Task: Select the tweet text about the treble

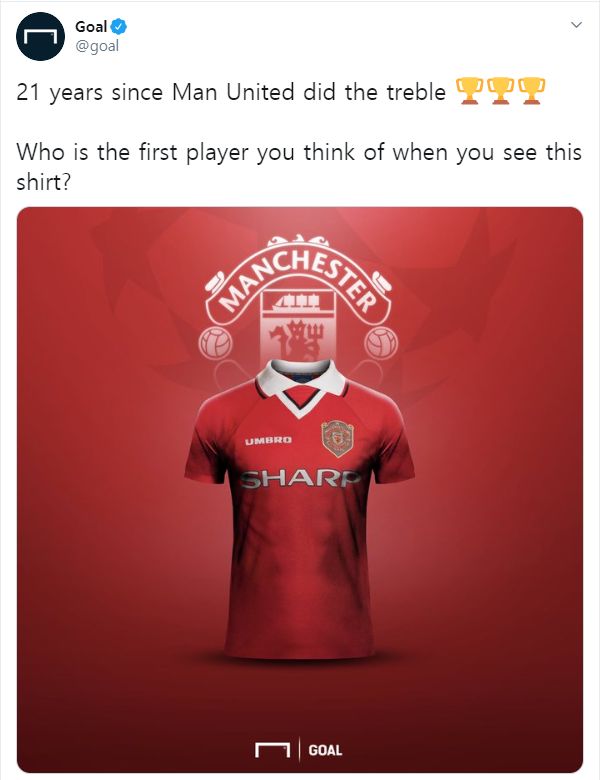Action: coord(231,92)
